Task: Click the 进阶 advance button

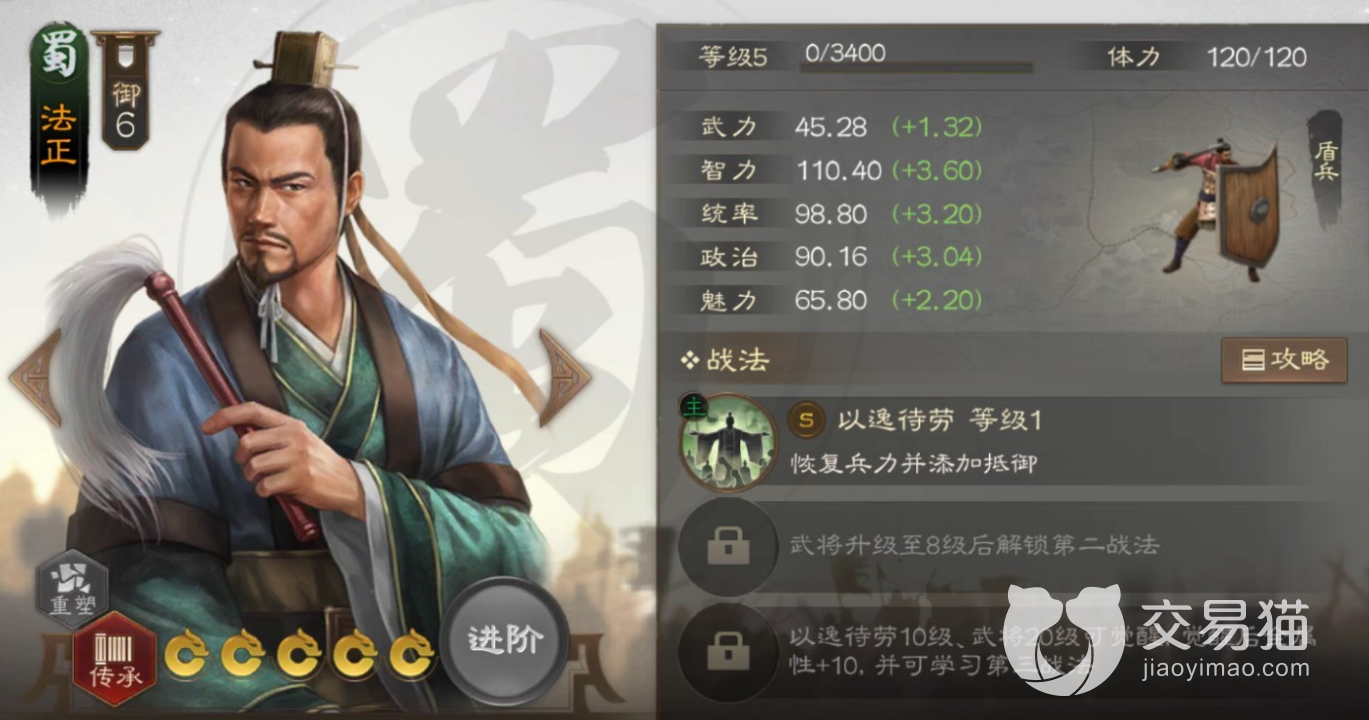Action: pos(505,641)
